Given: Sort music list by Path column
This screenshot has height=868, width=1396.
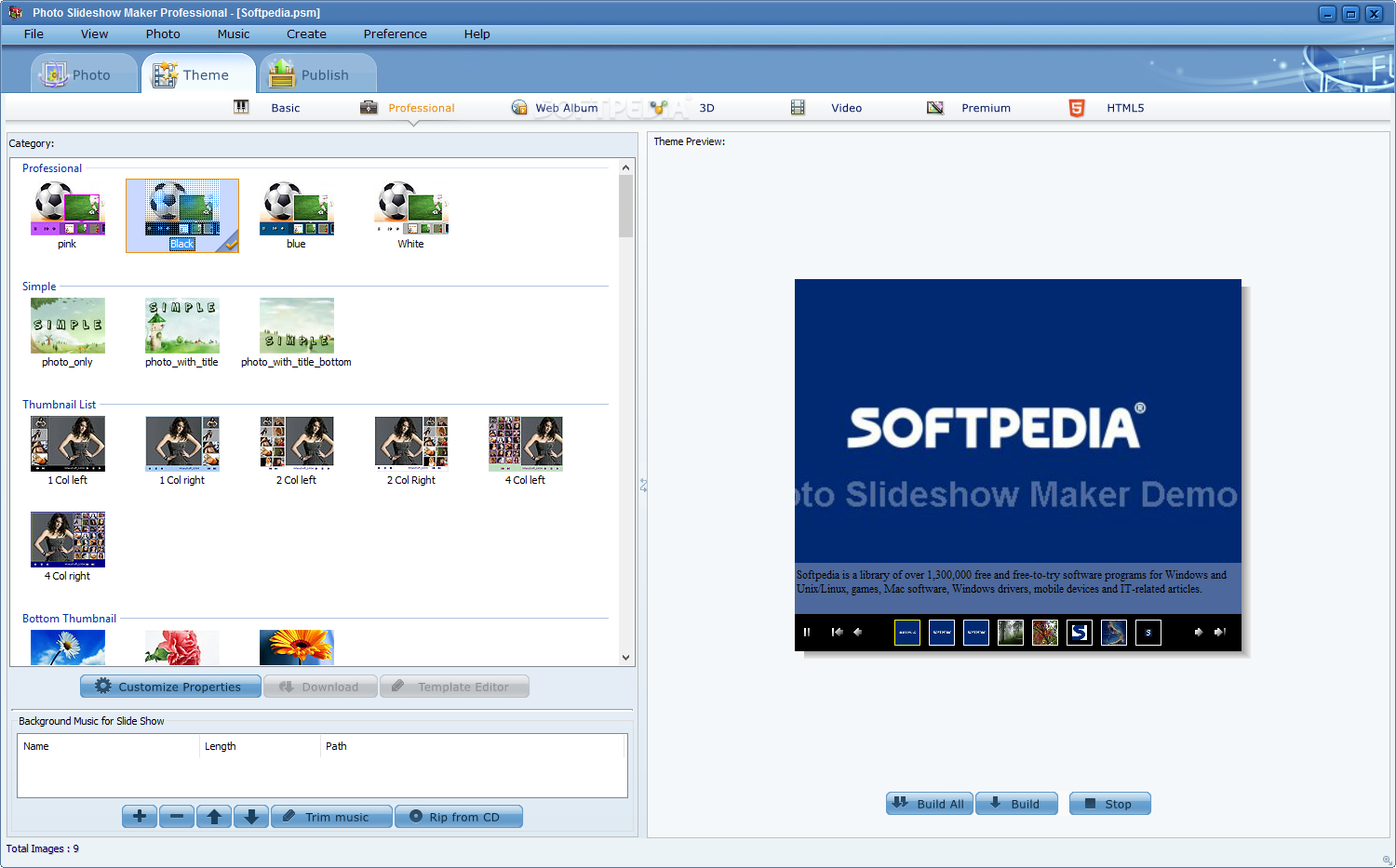Looking at the screenshot, I should [x=474, y=746].
